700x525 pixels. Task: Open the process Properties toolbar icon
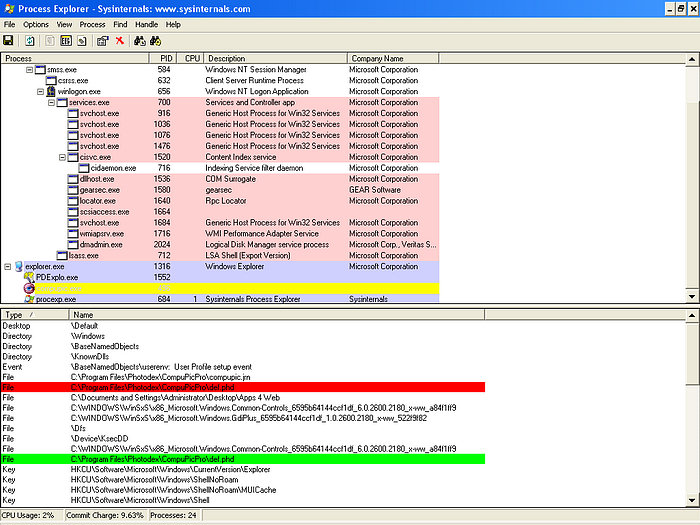click(x=103, y=41)
